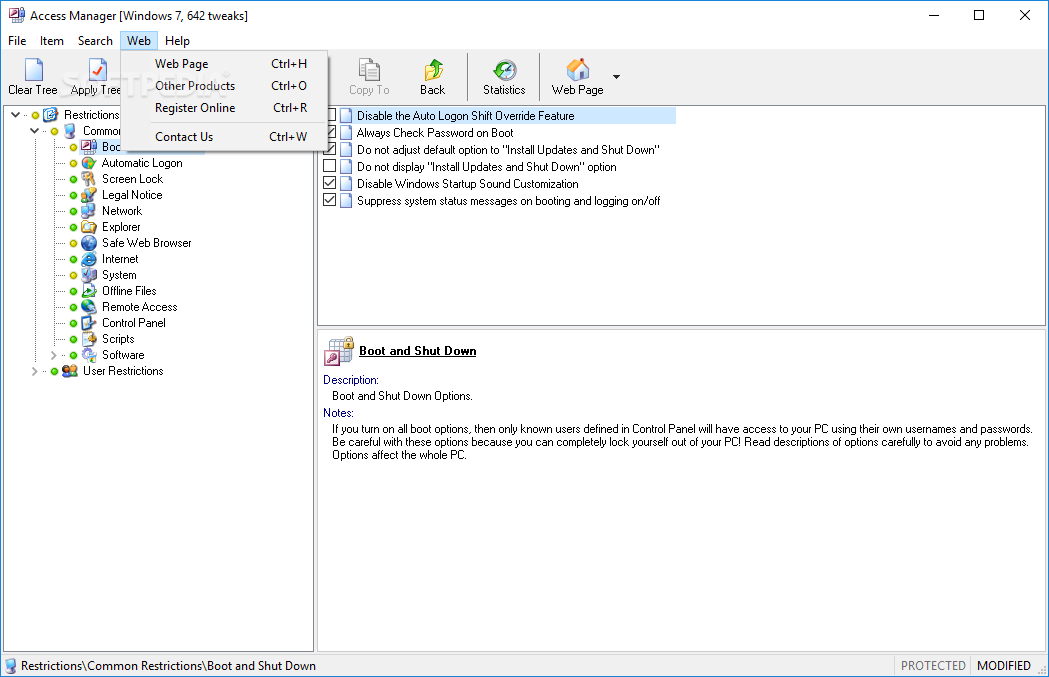The height and width of the screenshot is (677, 1049).
Task: Select the Internet tree icon
Action: pyautogui.click(x=89, y=260)
